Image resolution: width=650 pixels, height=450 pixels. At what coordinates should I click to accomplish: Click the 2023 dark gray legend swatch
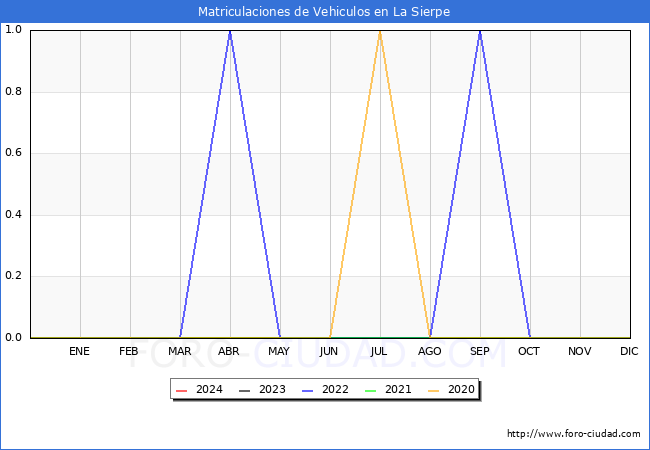245,390
